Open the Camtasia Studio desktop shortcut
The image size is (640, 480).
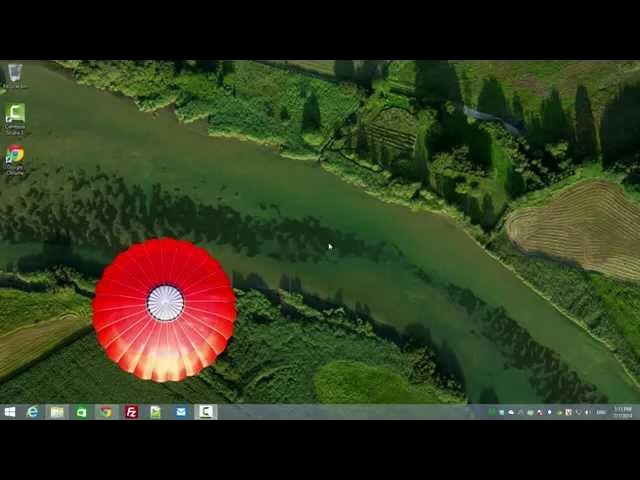pos(15,117)
